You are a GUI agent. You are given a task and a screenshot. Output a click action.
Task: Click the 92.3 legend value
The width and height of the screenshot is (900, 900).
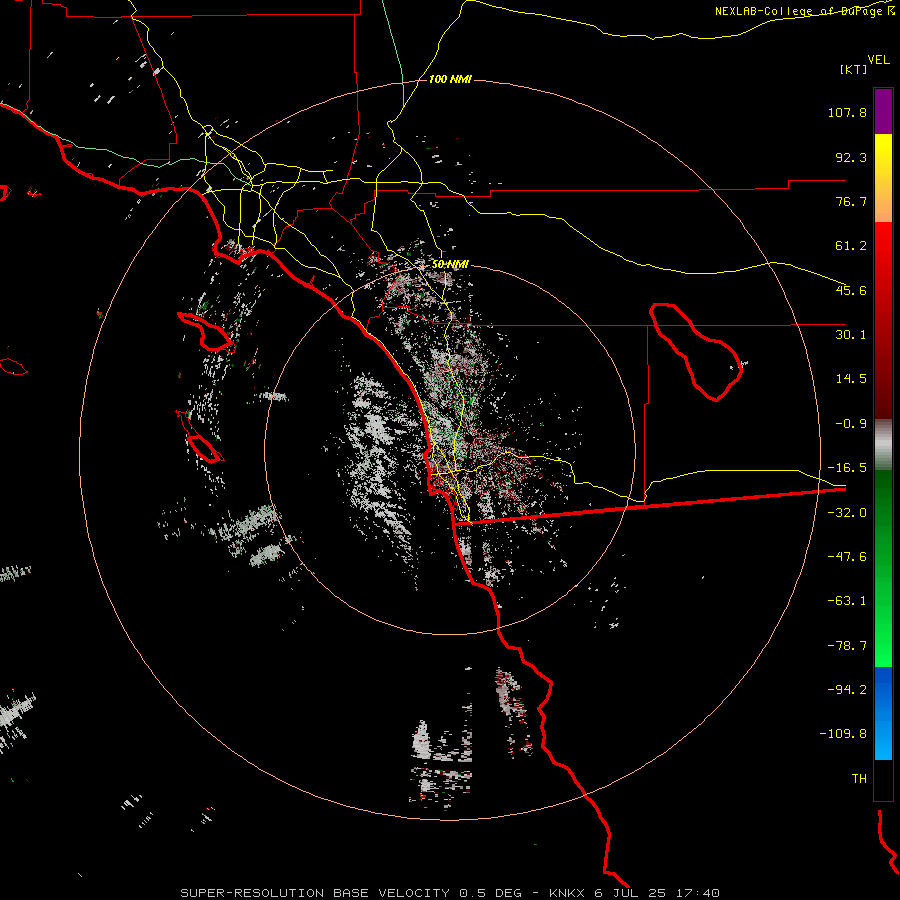tap(851, 157)
